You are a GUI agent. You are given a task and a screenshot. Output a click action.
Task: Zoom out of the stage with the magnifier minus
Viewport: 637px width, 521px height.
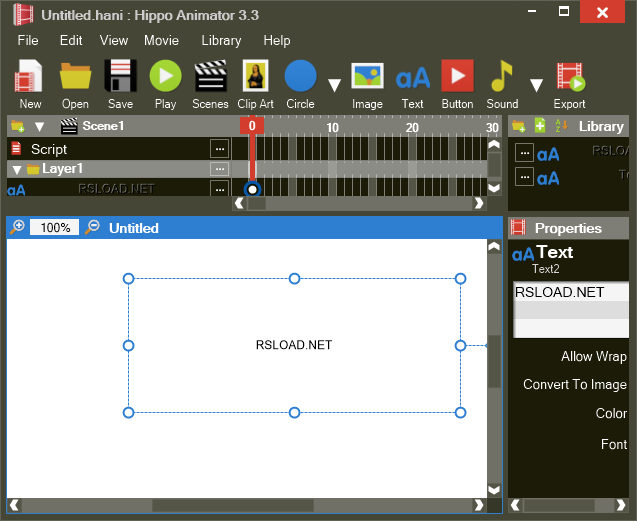point(92,227)
